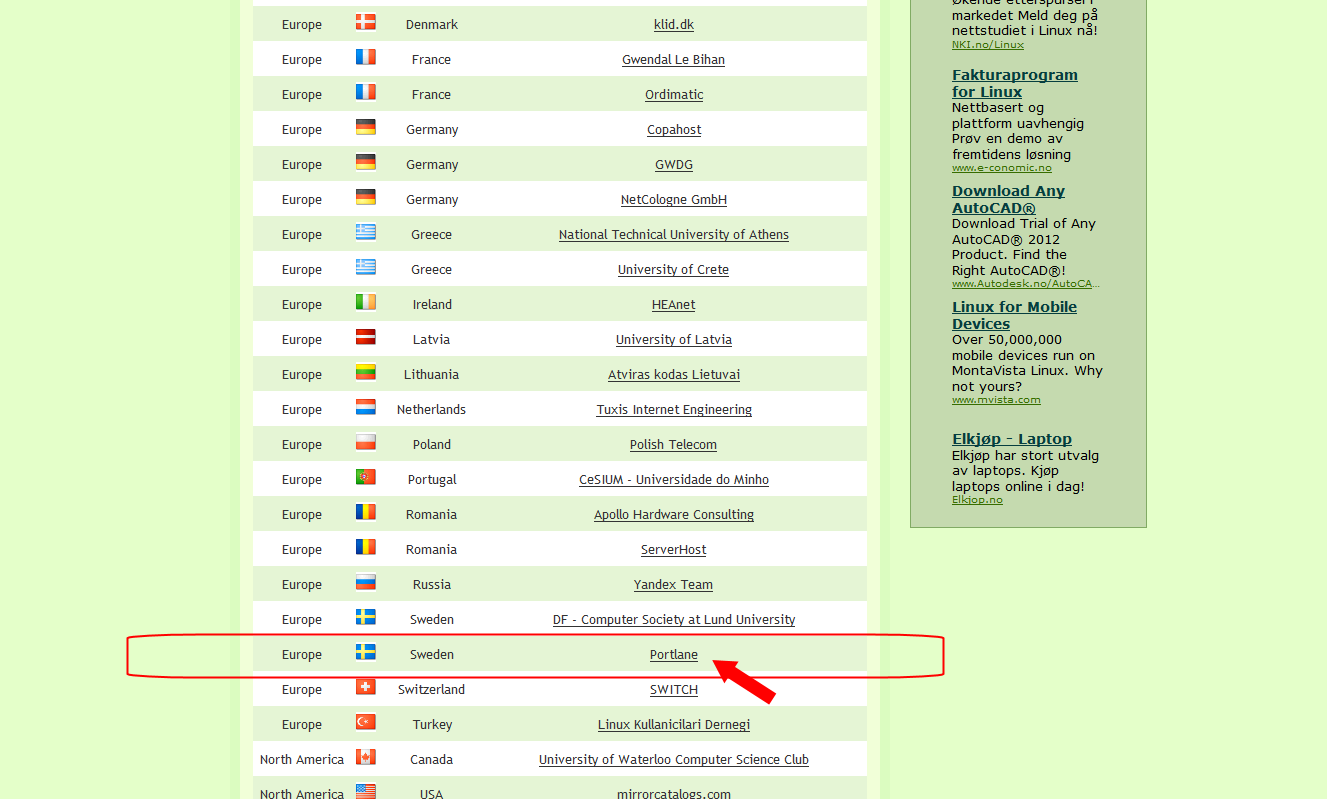The width and height of the screenshot is (1327, 799).
Task: Open the Elkjøp - Laptop ad
Action: [x=1012, y=439]
